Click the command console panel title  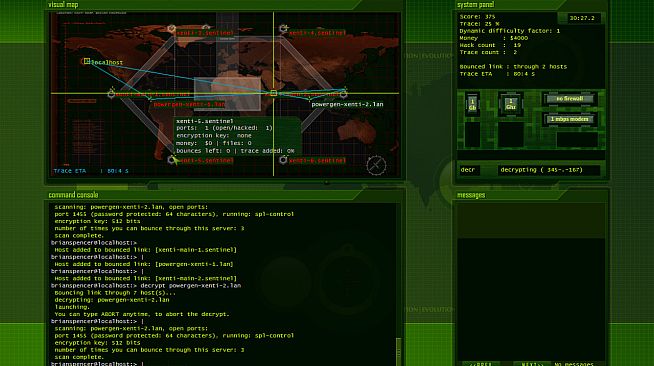[x=73, y=195]
